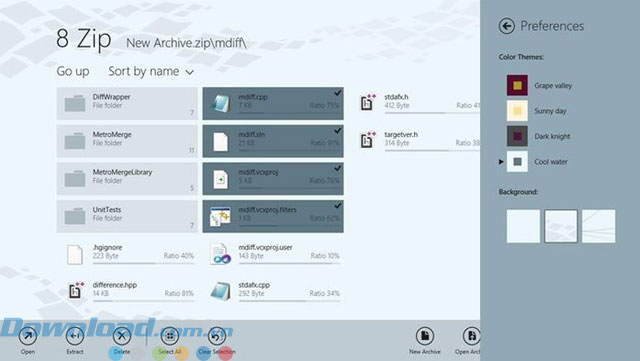Click the Go up link
Viewport: 640px width, 361px height.
click(73, 71)
